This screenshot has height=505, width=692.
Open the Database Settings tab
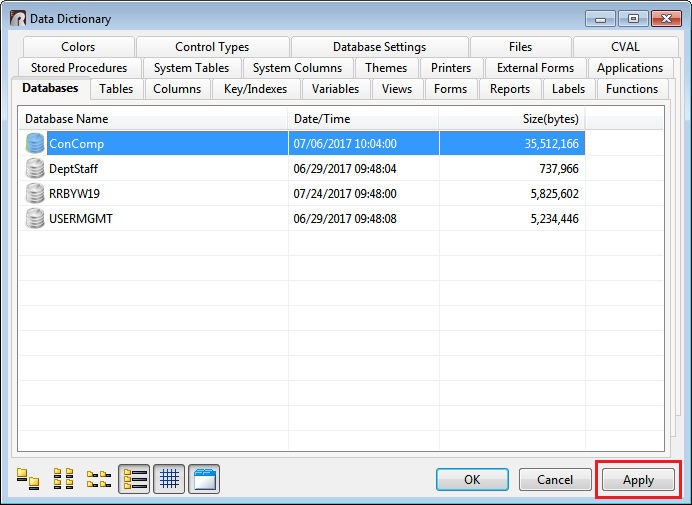coord(379,47)
